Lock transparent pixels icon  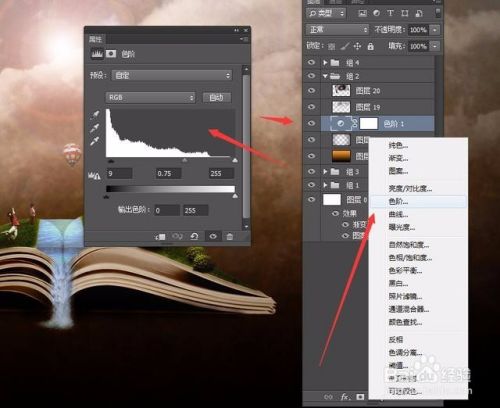coord(331,46)
